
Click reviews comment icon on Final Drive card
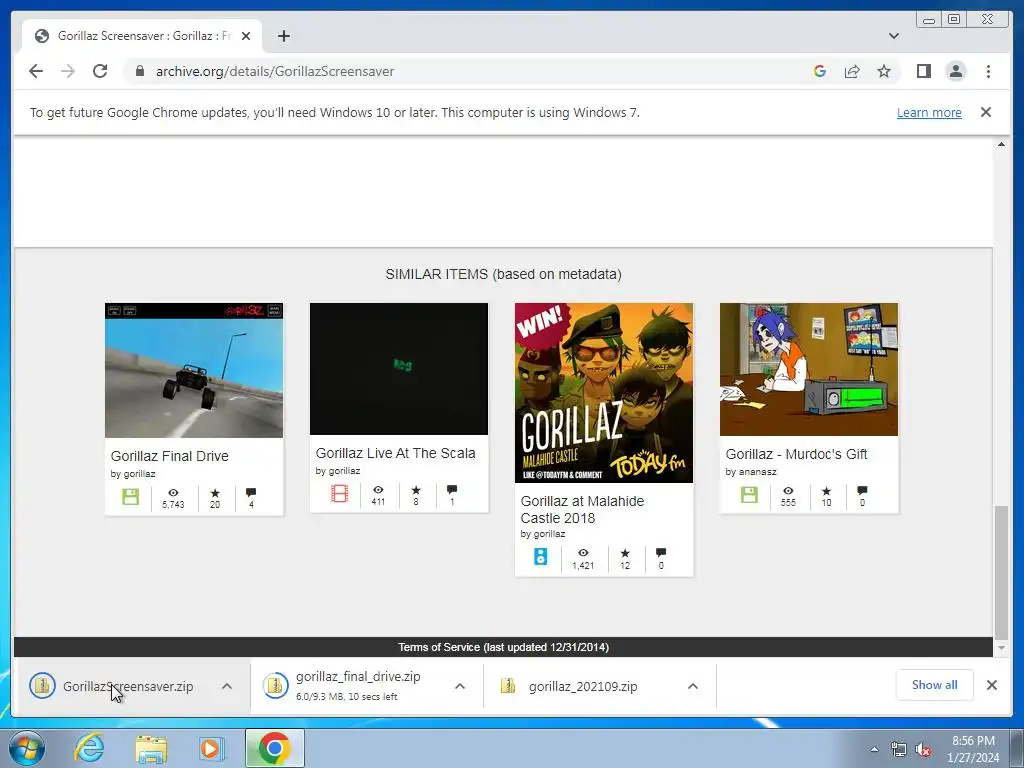(251, 493)
